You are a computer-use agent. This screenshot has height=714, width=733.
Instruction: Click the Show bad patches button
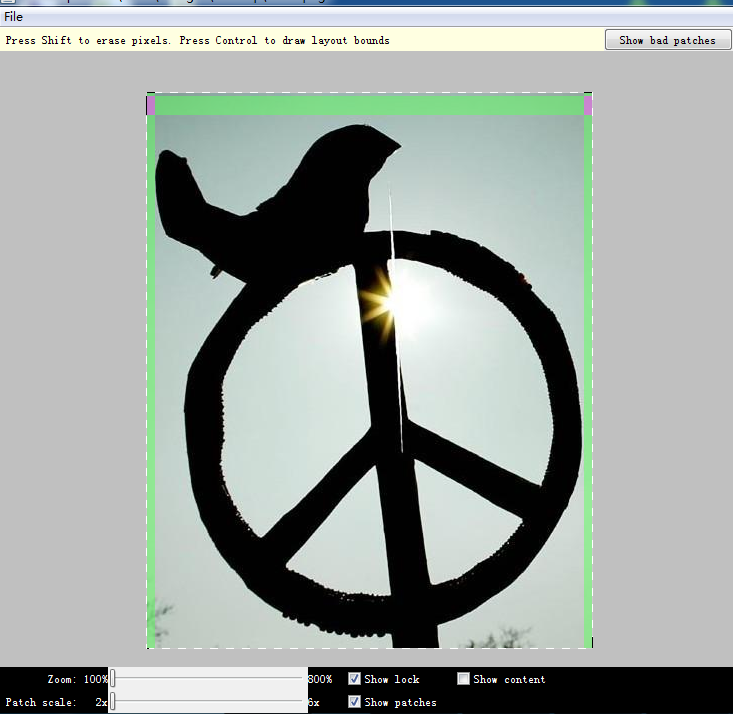[667, 40]
